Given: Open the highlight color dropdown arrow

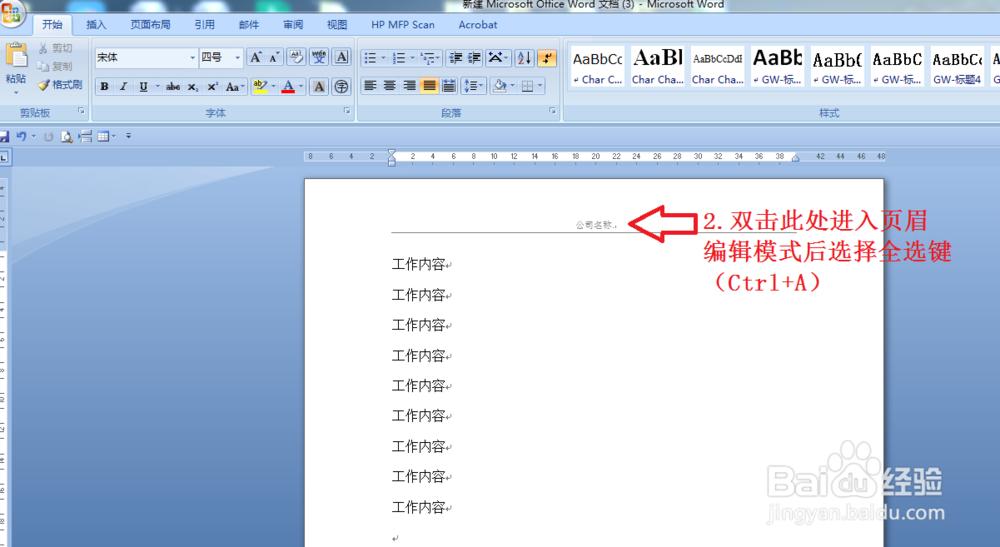Looking at the screenshot, I should (x=274, y=87).
